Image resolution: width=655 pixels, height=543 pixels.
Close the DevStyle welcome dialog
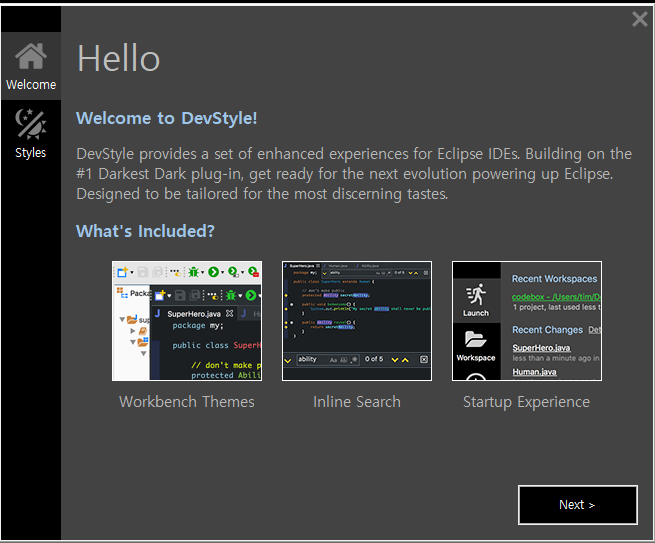(x=640, y=19)
